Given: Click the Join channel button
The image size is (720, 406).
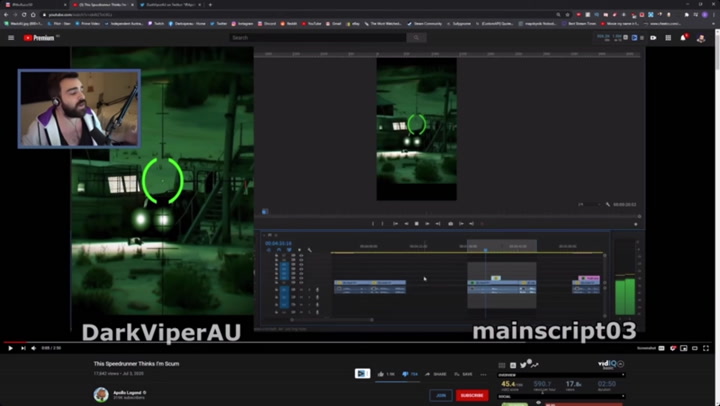Looking at the screenshot, I should tap(441, 395).
